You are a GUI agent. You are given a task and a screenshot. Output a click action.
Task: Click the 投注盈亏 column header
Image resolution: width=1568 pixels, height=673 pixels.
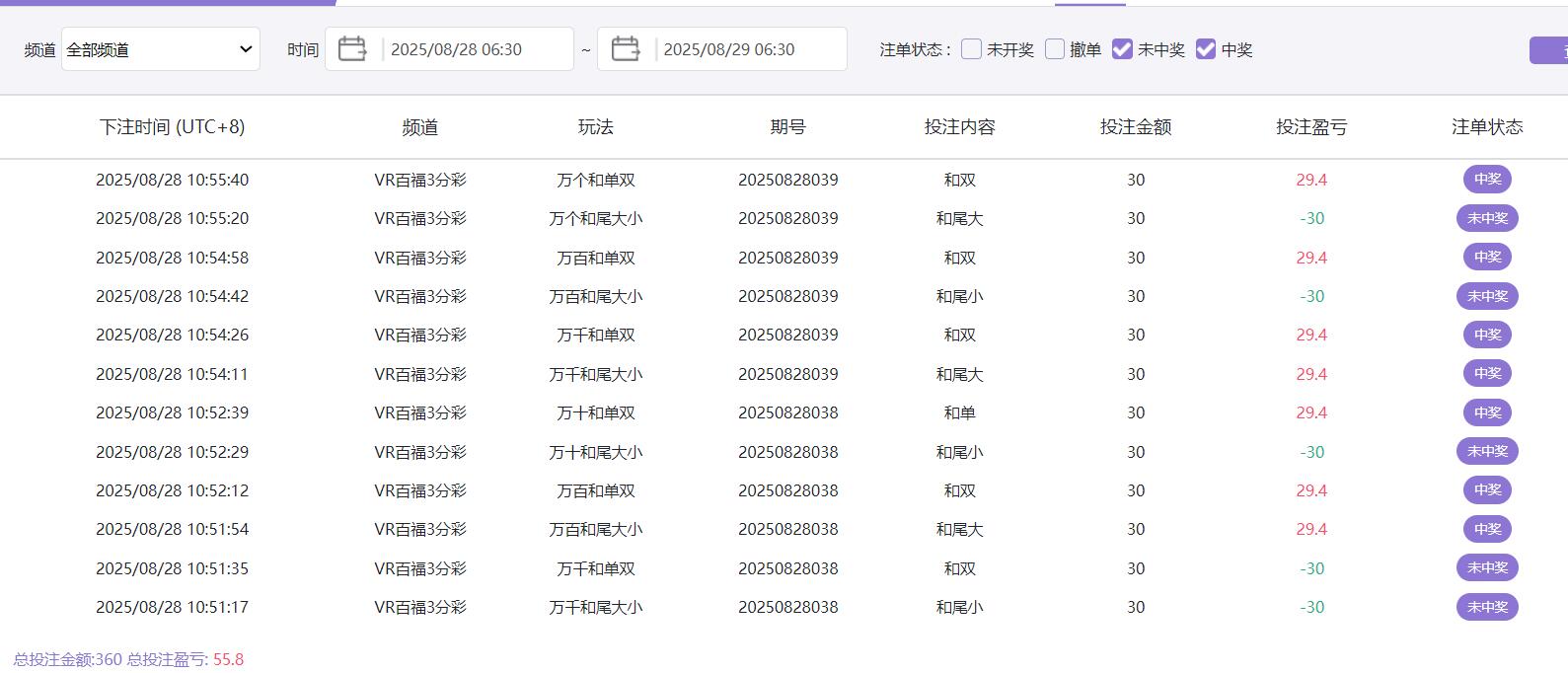(x=1311, y=127)
